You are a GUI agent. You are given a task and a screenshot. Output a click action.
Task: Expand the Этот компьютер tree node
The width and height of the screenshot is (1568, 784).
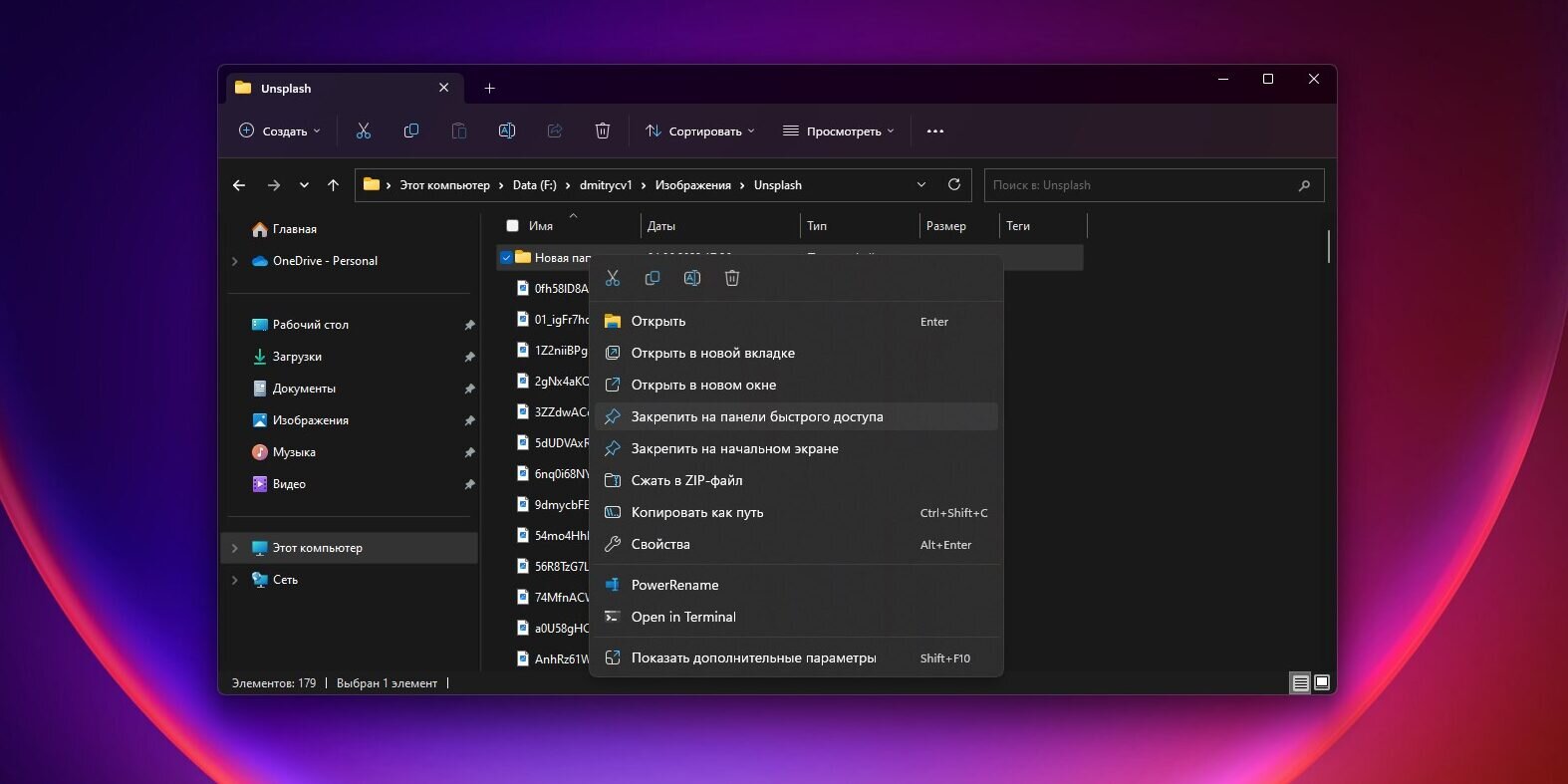(x=235, y=548)
